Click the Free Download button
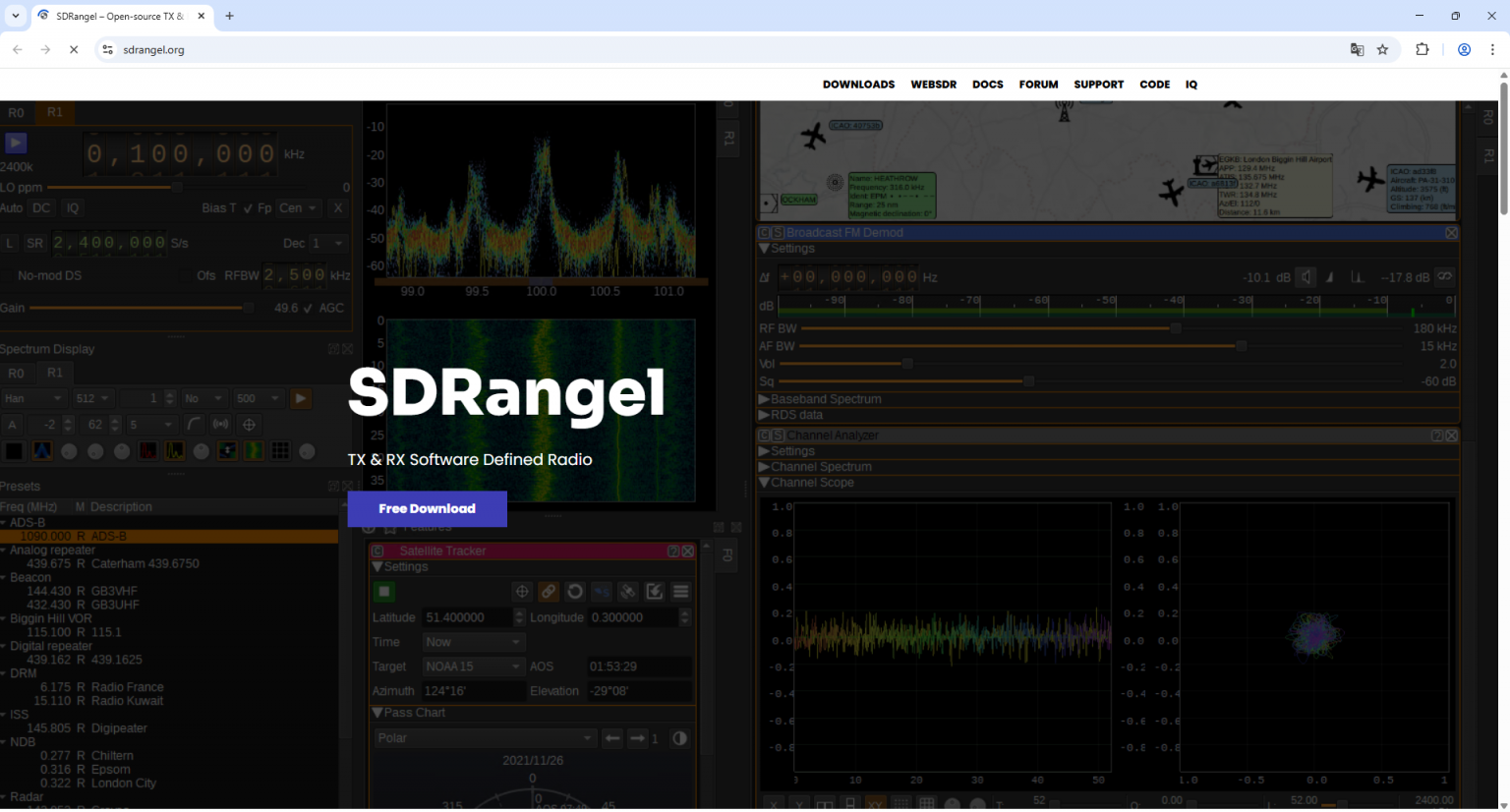The height and width of the screenshot is (812, 1510). pos(427,508)
